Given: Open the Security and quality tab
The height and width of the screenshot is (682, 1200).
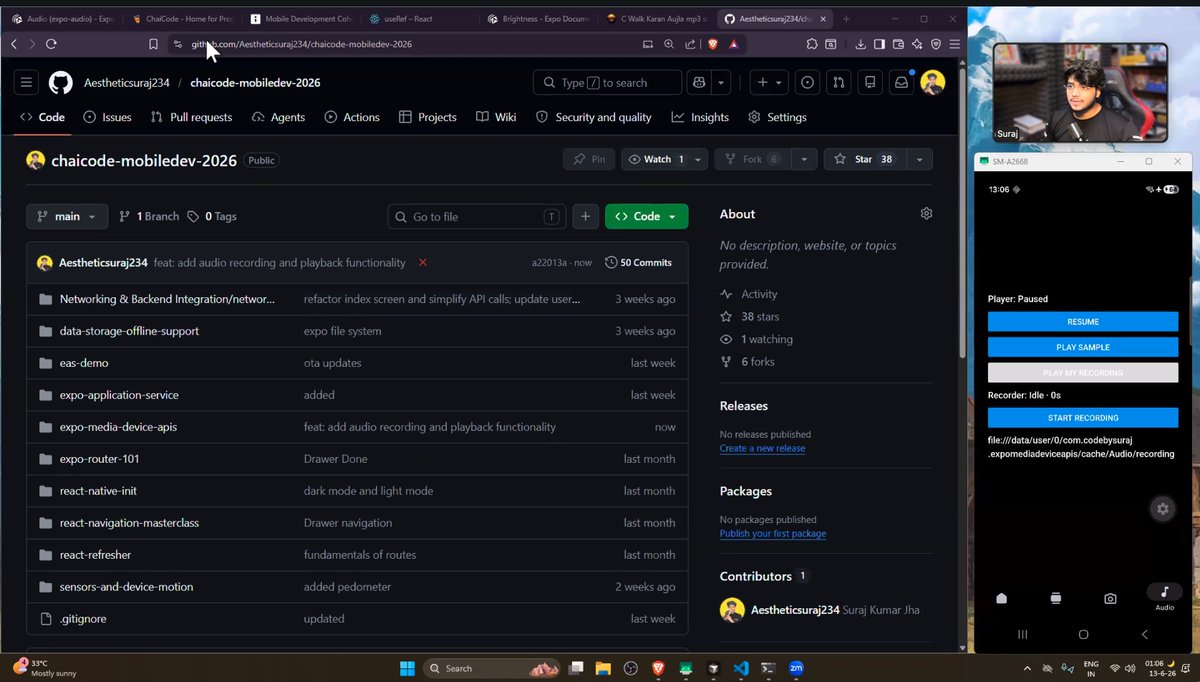Looking at the screenshot, I should [594, 117].
